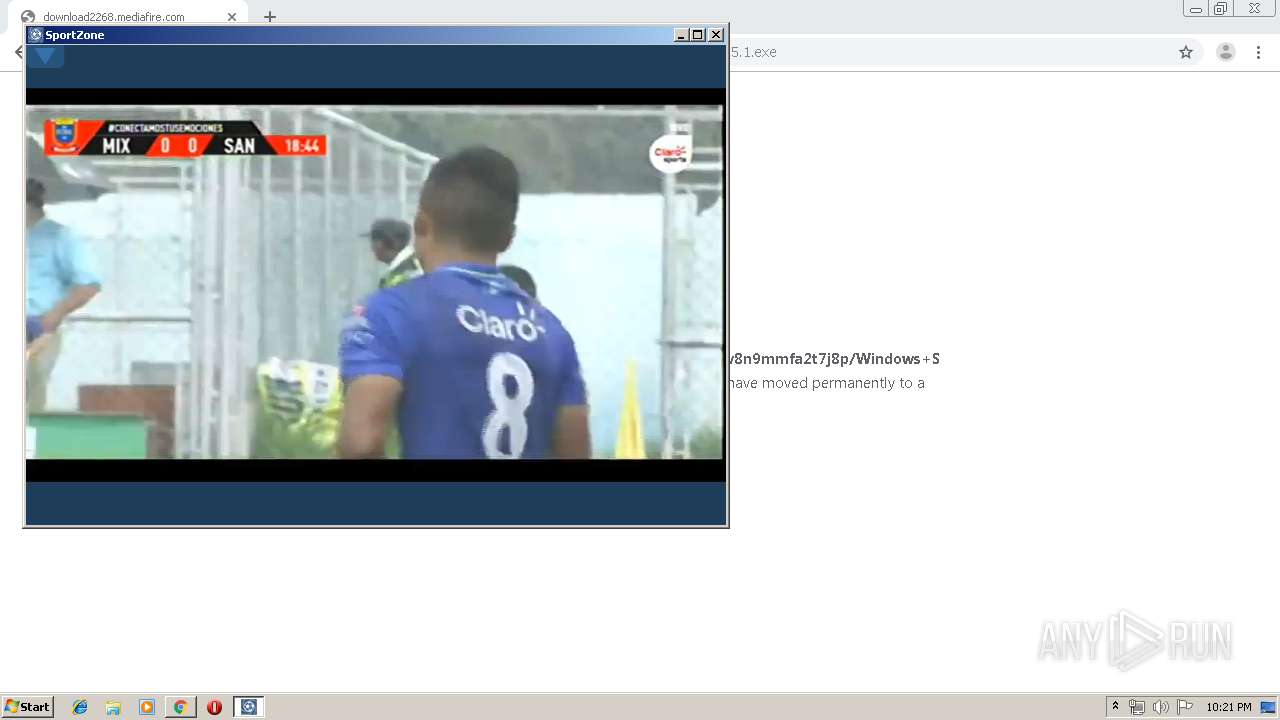Screen dimensions: 1280x720
Task: Bookmark this page with the star icon
Action: (x=1186, y=52)
